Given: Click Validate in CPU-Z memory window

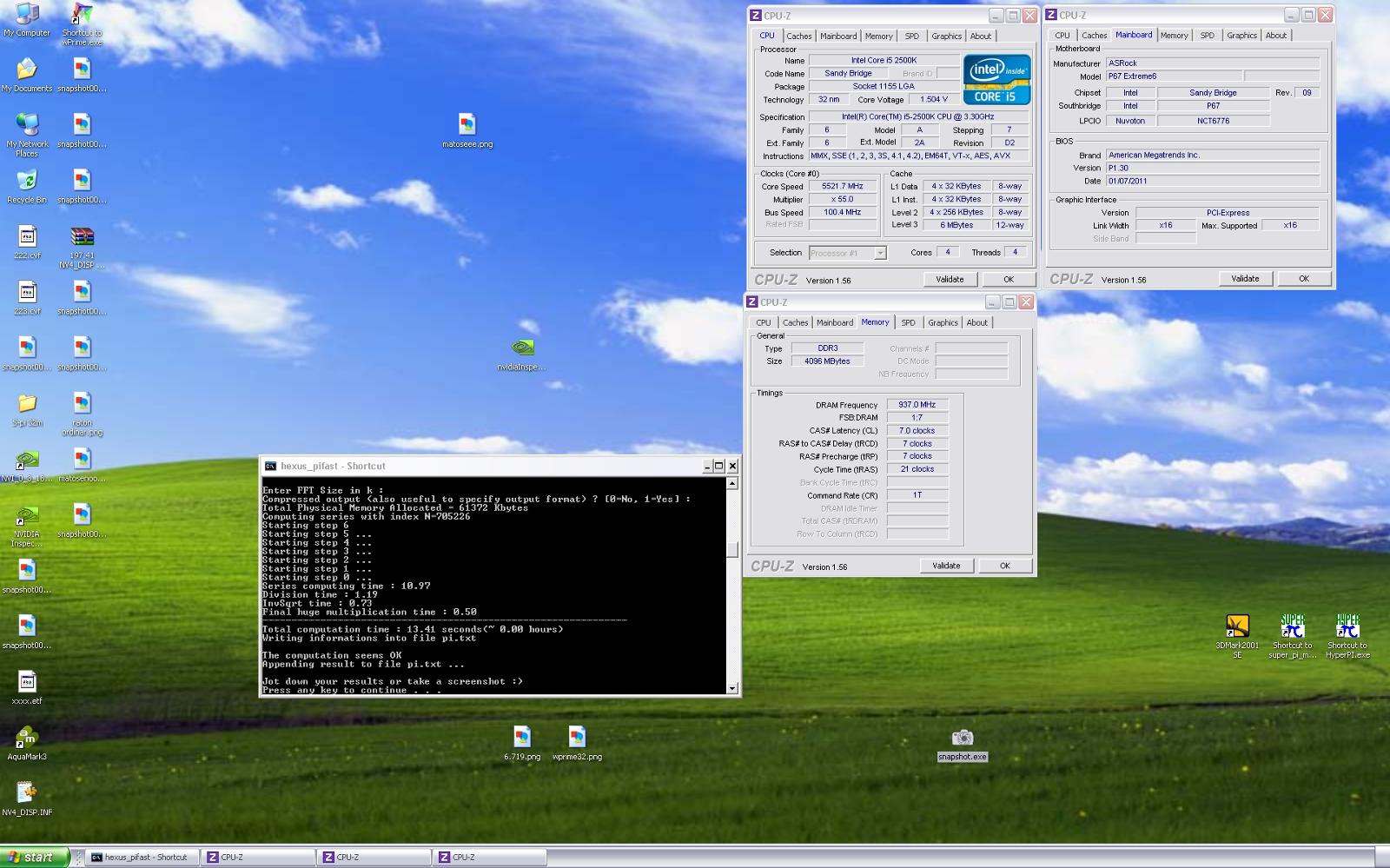Looking at the screenshot, I should [946, 566].
